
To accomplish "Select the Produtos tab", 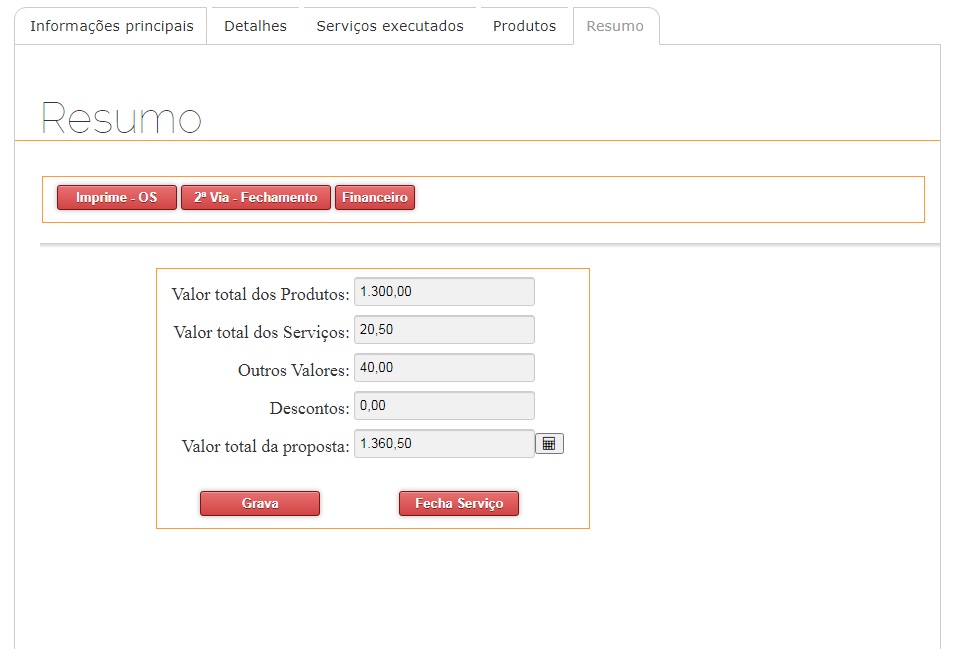I will (x=524, y=26).
